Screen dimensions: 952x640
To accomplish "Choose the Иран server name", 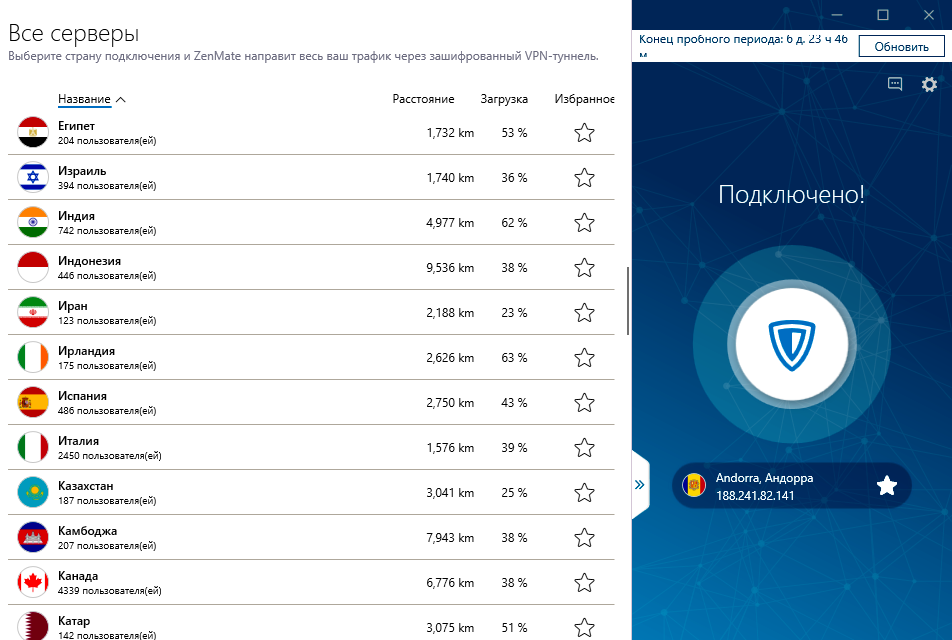I will click(x=73, y=305).
